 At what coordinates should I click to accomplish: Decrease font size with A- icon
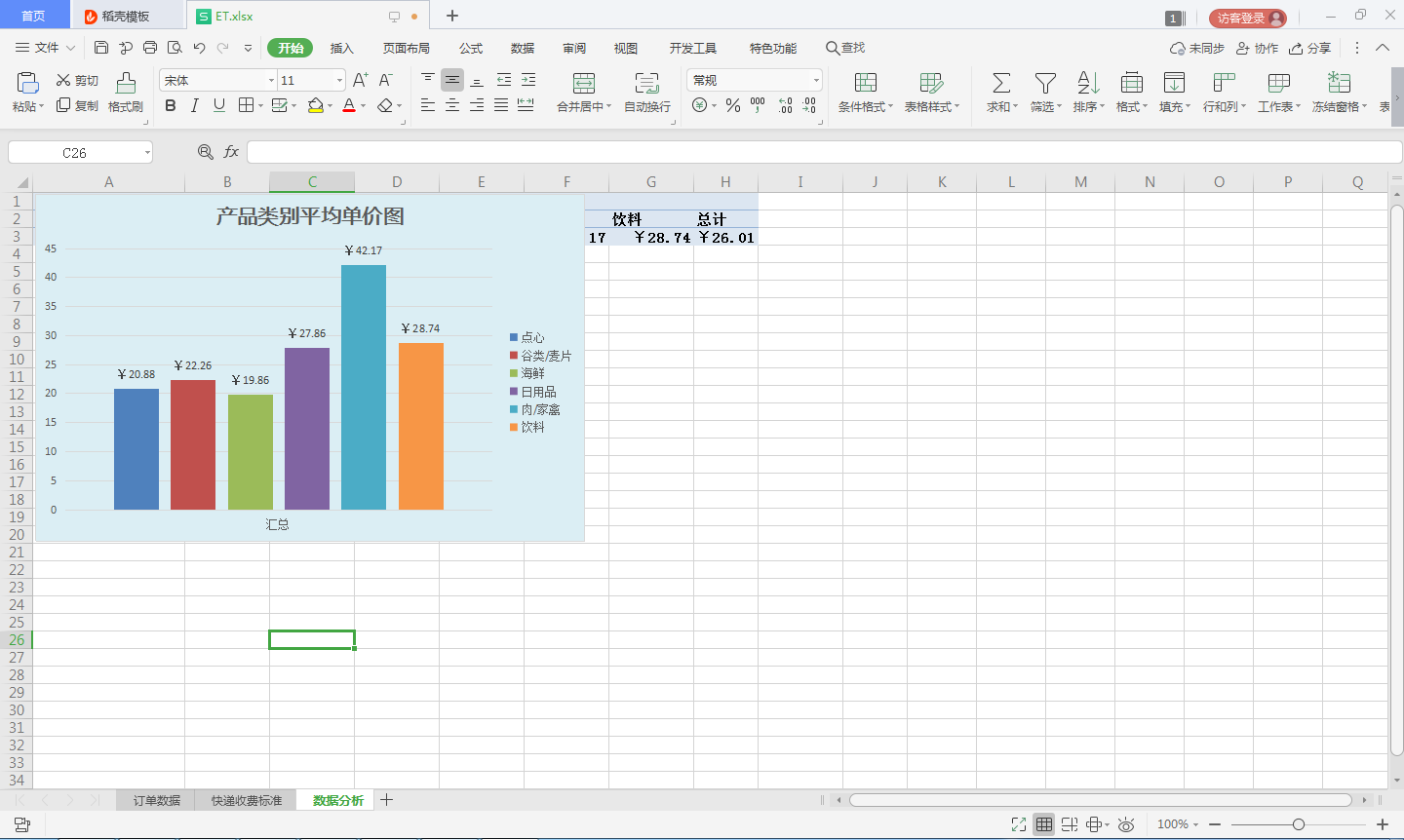386,80
